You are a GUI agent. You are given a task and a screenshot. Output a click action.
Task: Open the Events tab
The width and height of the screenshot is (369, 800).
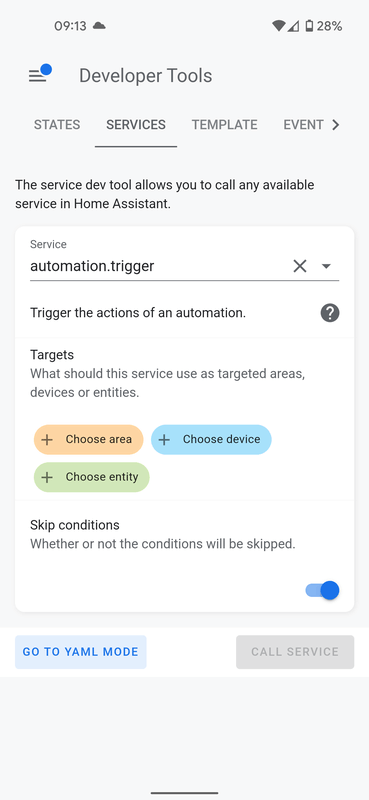(303, 125)
